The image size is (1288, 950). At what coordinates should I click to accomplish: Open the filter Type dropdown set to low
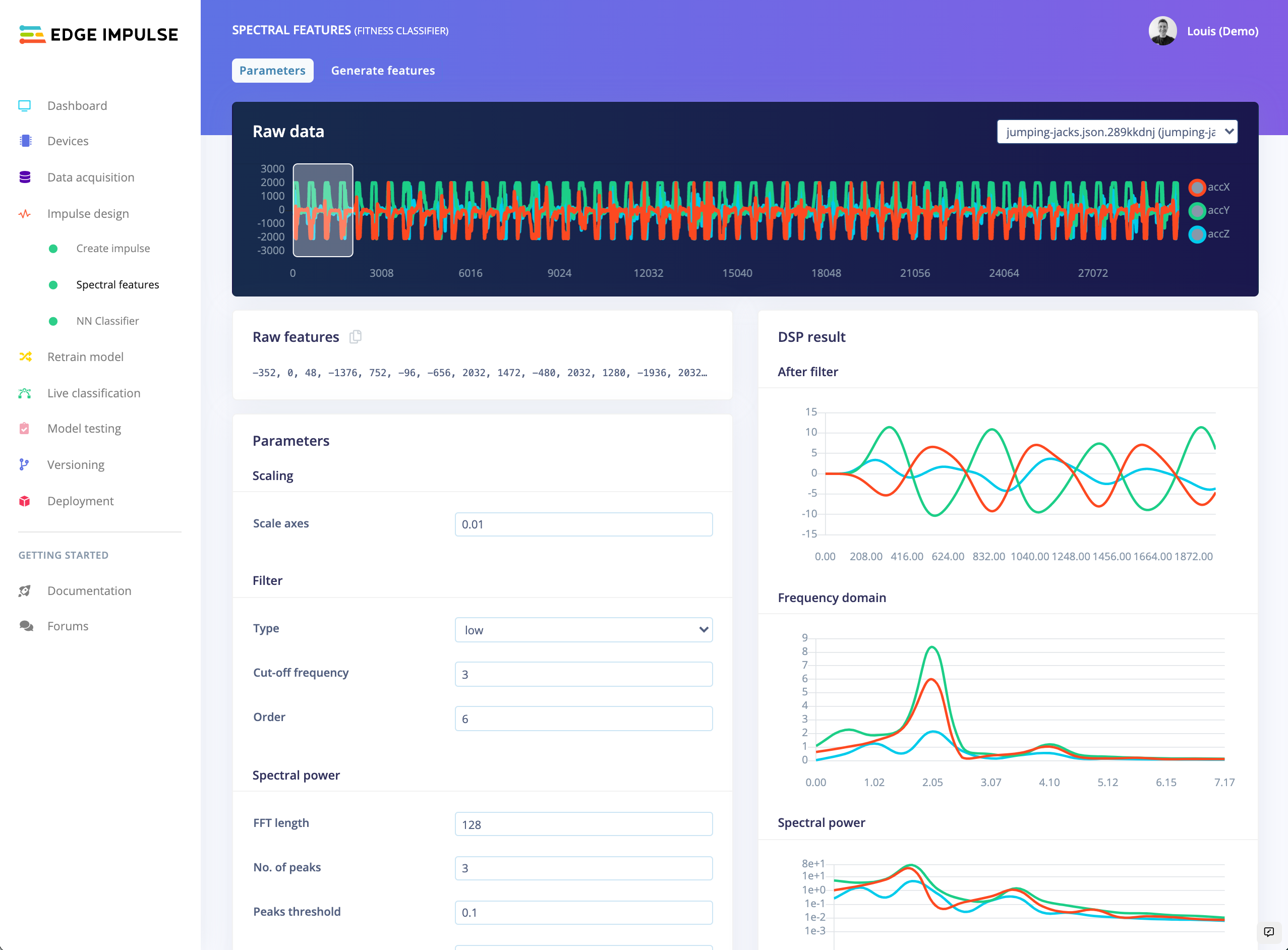tap(583, 630)
